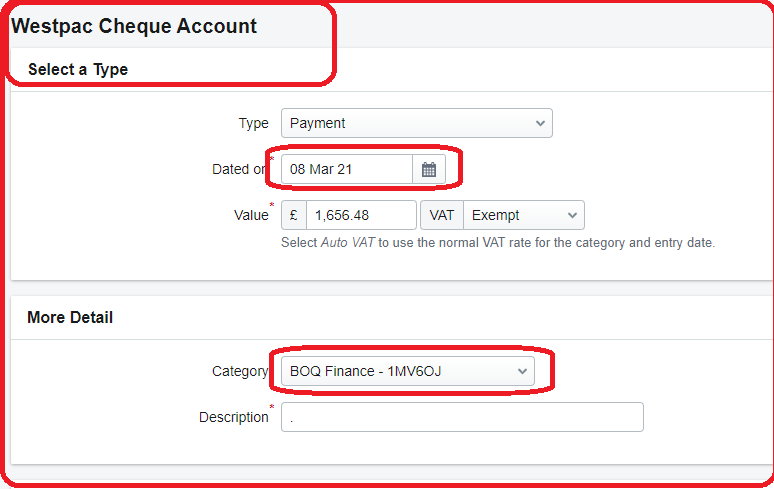Viewport: 774px width, 489px height.
Task: Open the Type dropdown showing Payment
Action: tap(416, 123)
